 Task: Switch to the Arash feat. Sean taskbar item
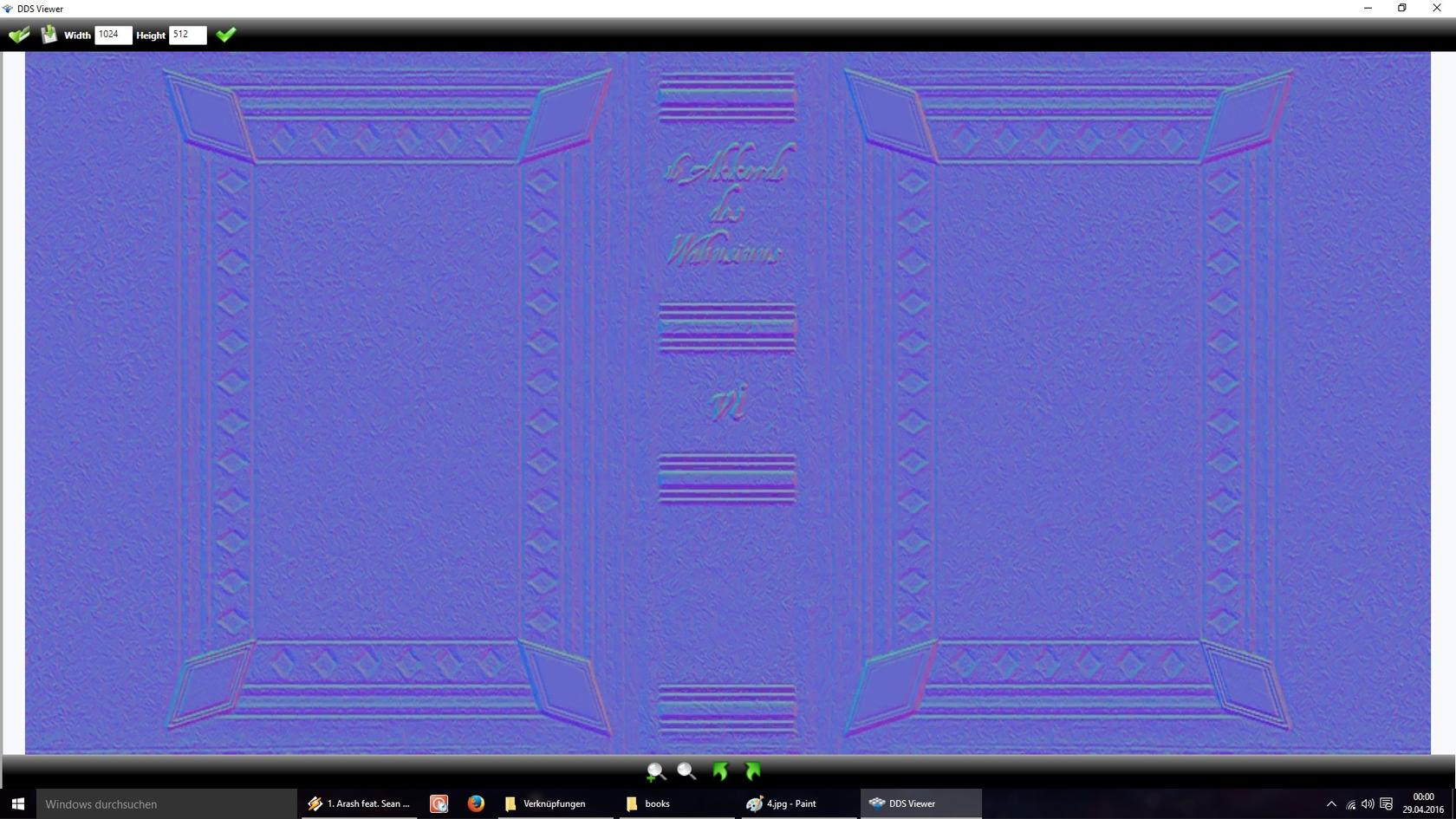359,804
